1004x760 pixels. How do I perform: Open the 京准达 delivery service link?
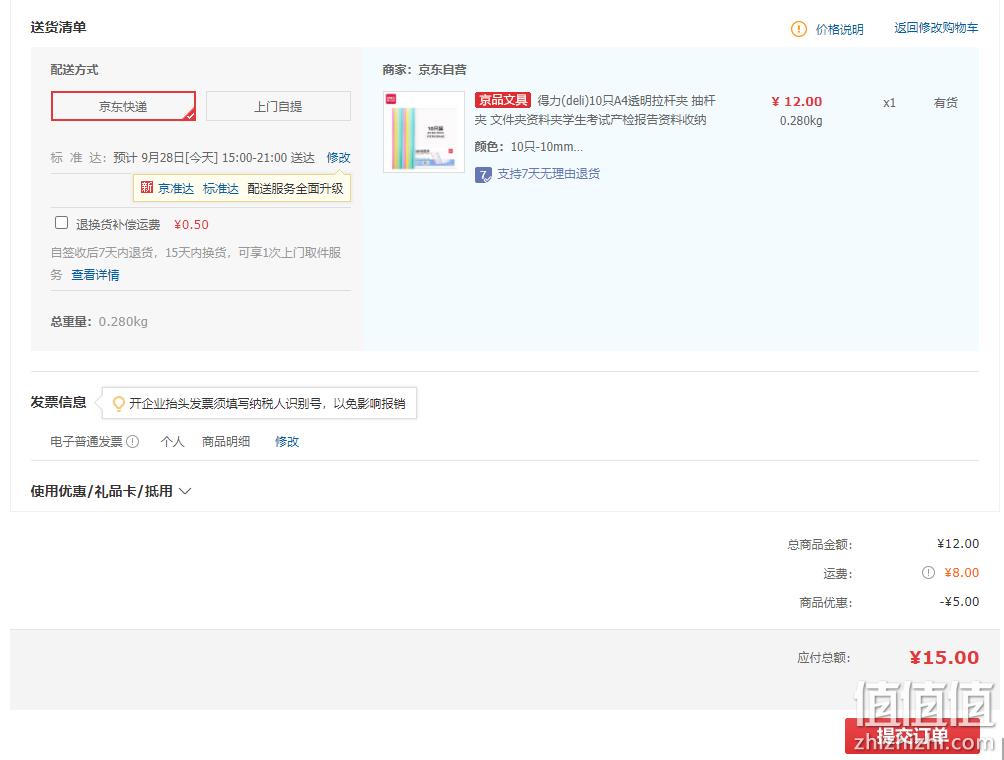pos(176,188)
